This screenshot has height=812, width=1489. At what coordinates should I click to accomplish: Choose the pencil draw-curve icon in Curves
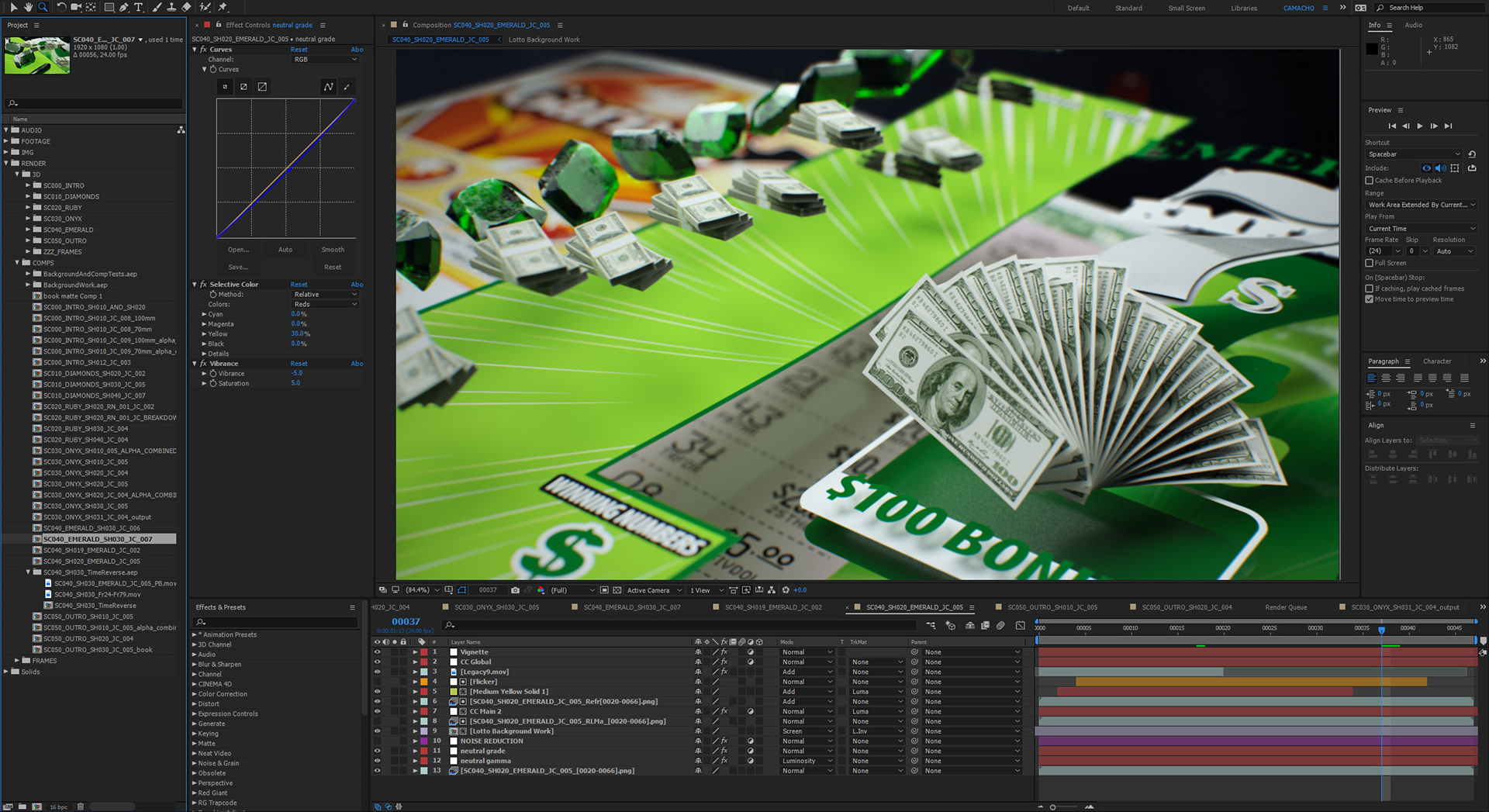tap(347, 87)
